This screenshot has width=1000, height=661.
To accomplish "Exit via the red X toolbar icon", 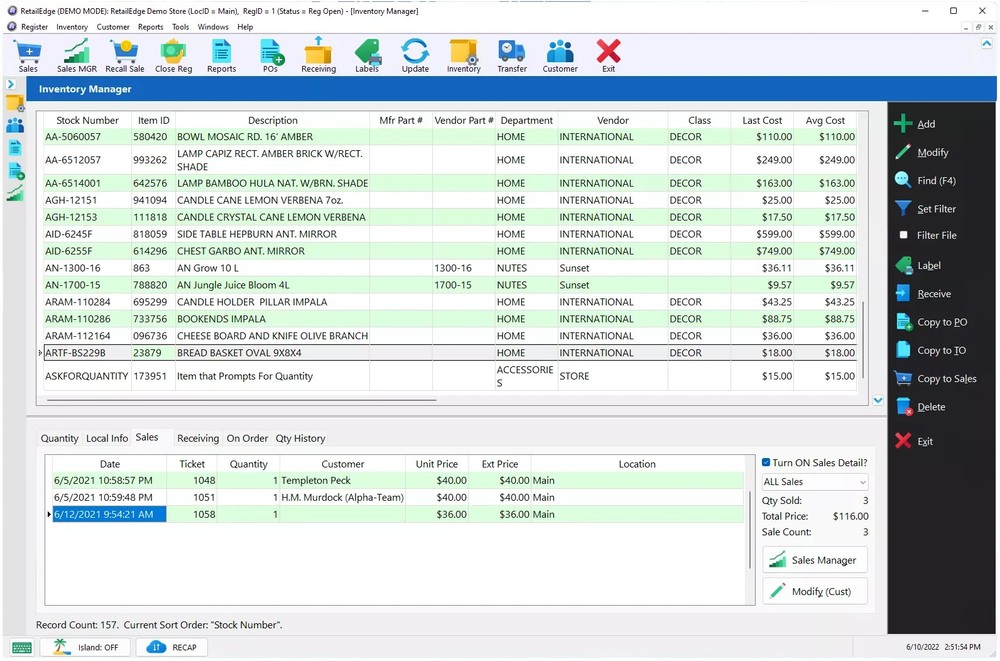I will [607, 55].
